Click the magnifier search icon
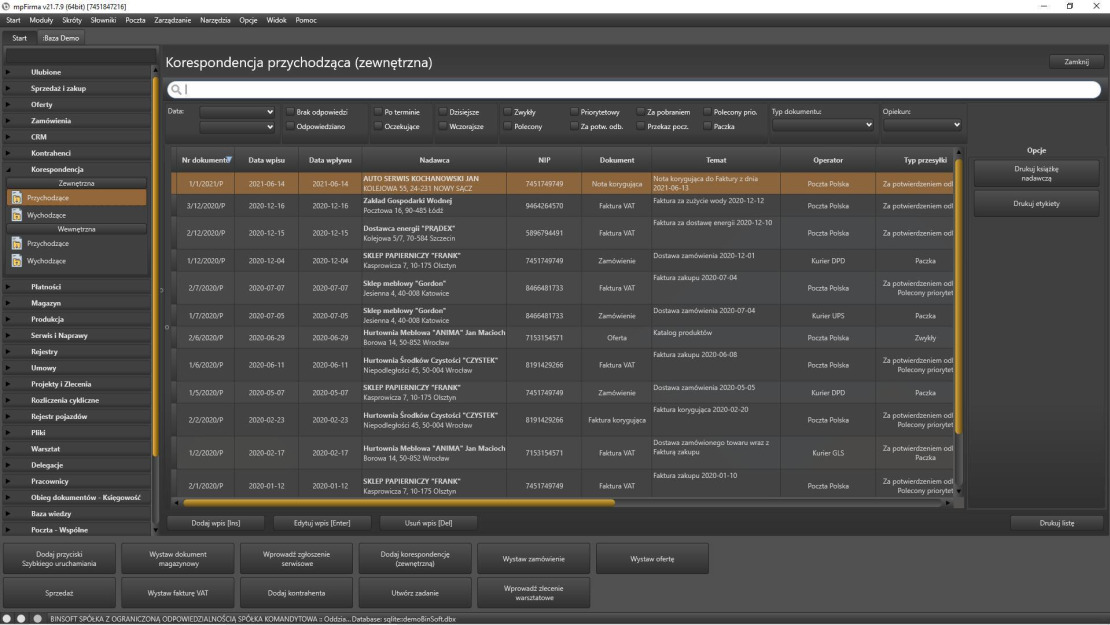This screenshot has width=1110, height=625. click(176, 89)
